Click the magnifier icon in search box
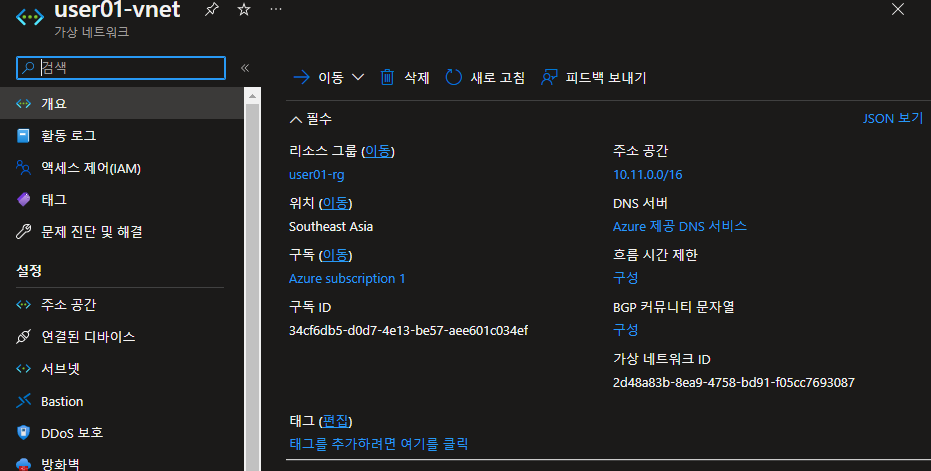931x471 pixels. 27,68
